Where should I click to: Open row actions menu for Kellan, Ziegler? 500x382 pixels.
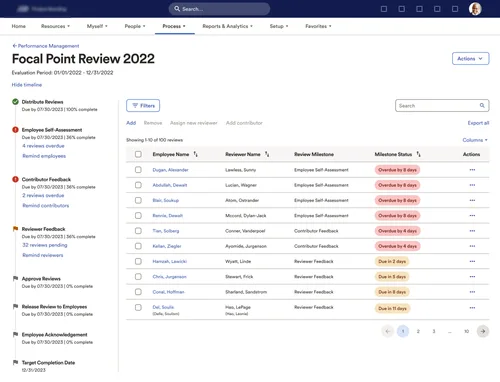click(x=472, y=246)
